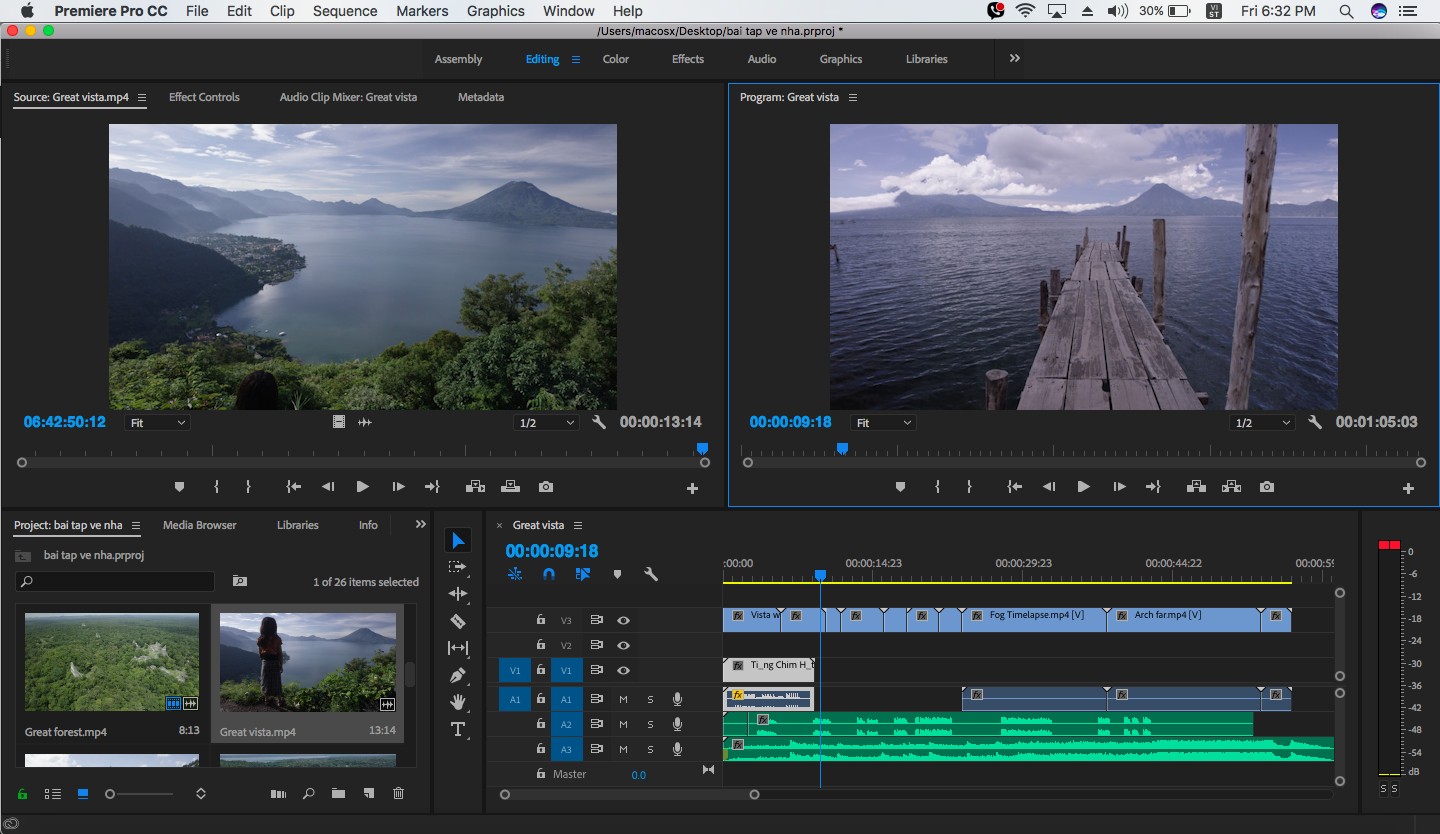This screenshot has height=834, width=1440.
Task: Solo audio track A2
Action: (x=650, y=724)
